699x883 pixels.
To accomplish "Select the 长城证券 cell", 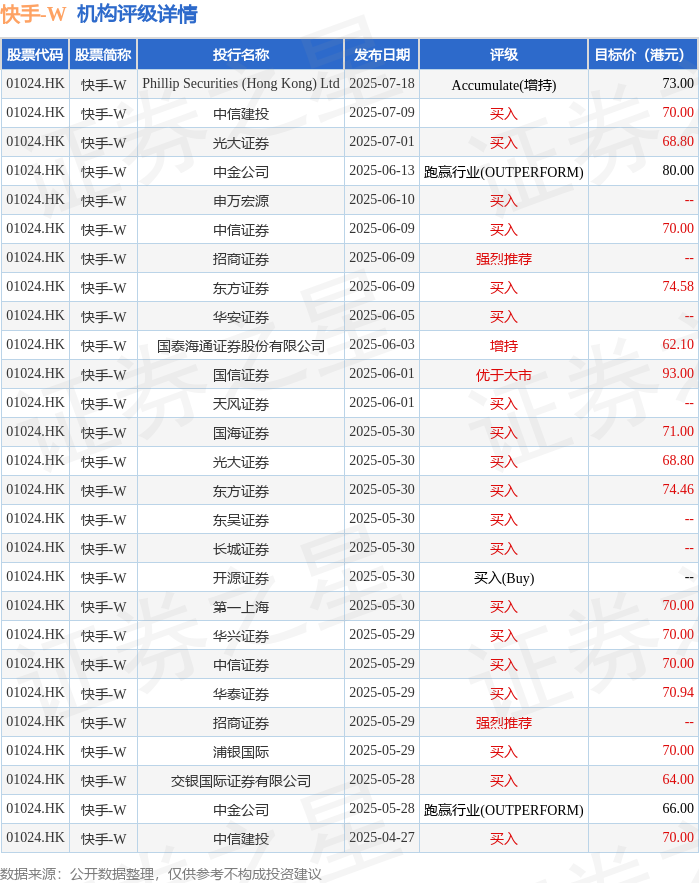I will (241, 549).
